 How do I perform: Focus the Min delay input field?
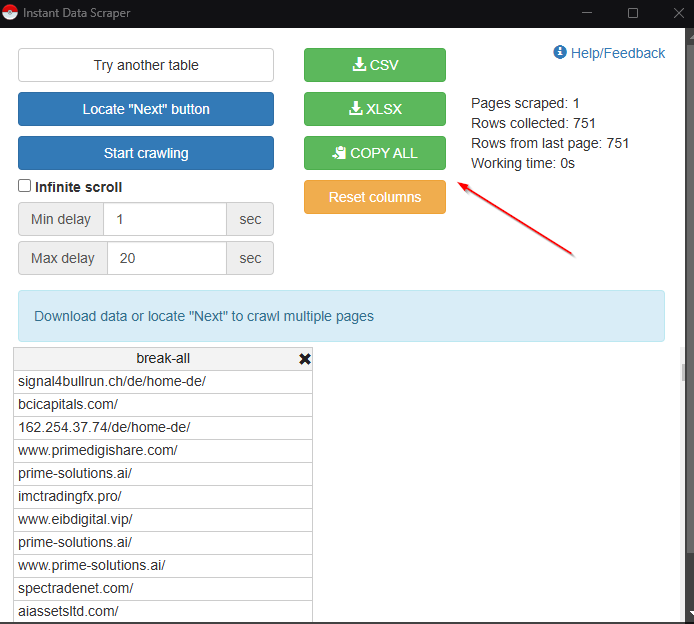pyautogui.click(x=165, y=219)
